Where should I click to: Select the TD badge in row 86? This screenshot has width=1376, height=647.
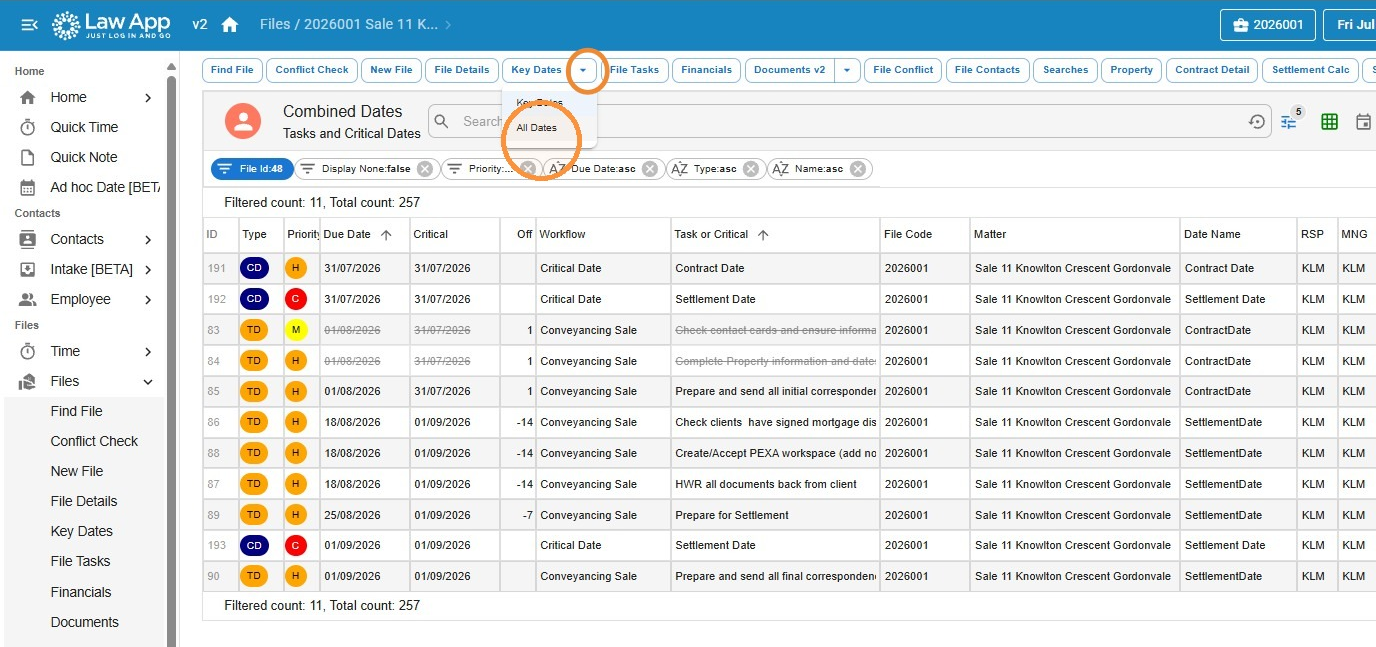click(254, 422)
